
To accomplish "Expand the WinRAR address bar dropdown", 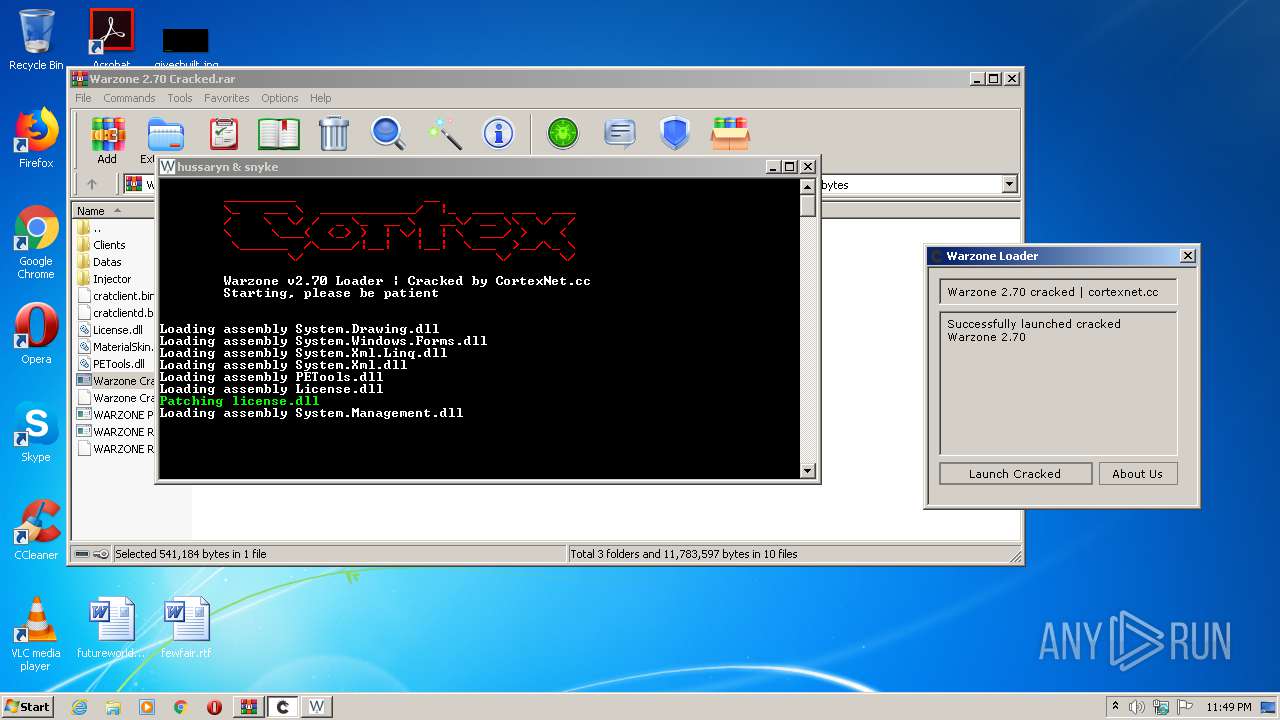I will (1009, 184).
